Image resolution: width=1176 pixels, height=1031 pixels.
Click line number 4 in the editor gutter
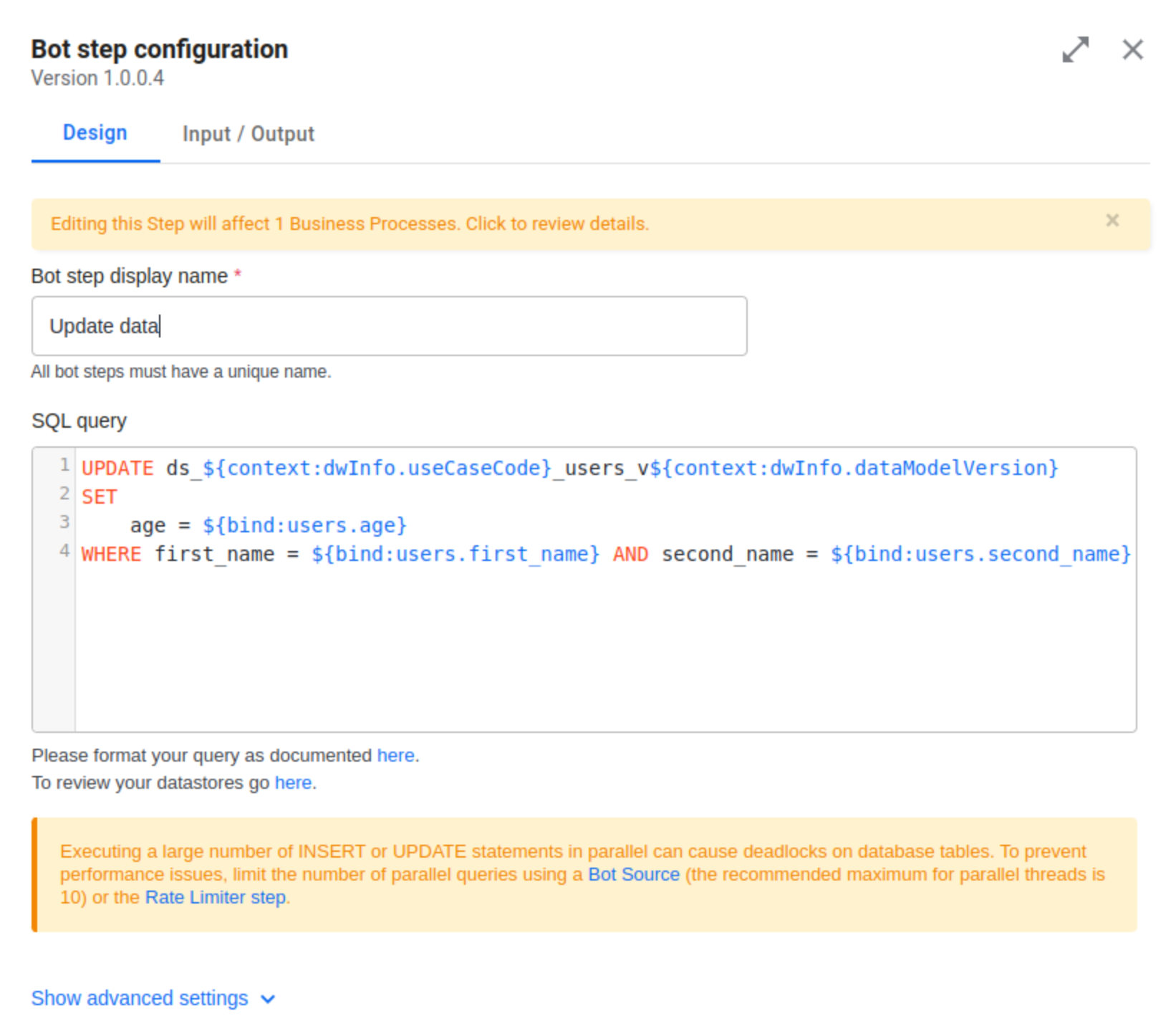click(x=64, y=550)
